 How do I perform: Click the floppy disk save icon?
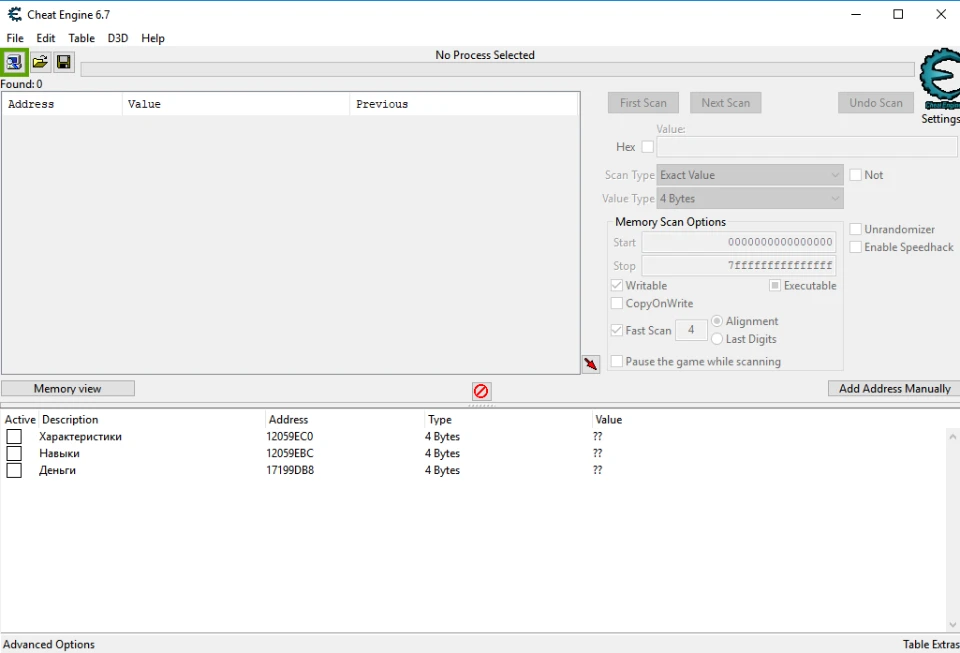click(x=64, y=63)
